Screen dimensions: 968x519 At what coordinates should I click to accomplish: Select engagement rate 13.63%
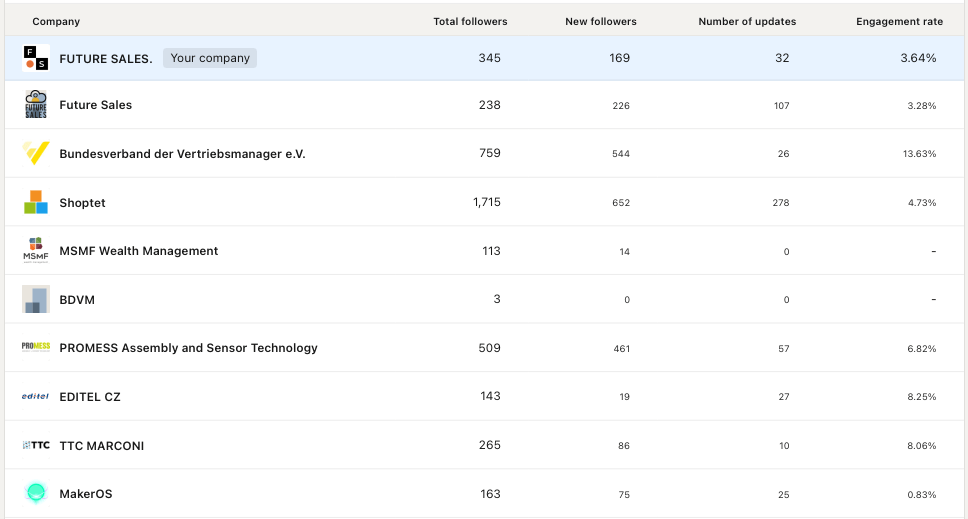[x=919, y=154]
